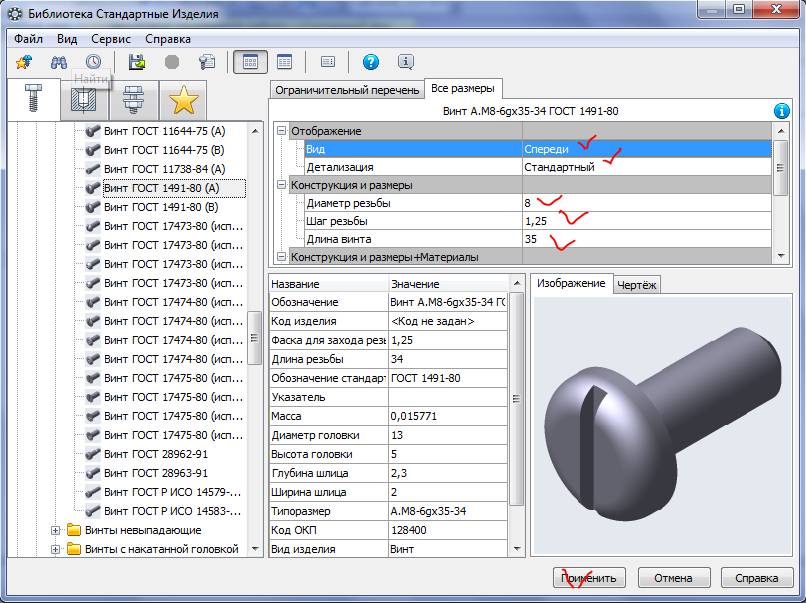Expand the Винты с накатанной головкой folder
The width and height of the screenshot is (806, 603).
tap(55, 549)
